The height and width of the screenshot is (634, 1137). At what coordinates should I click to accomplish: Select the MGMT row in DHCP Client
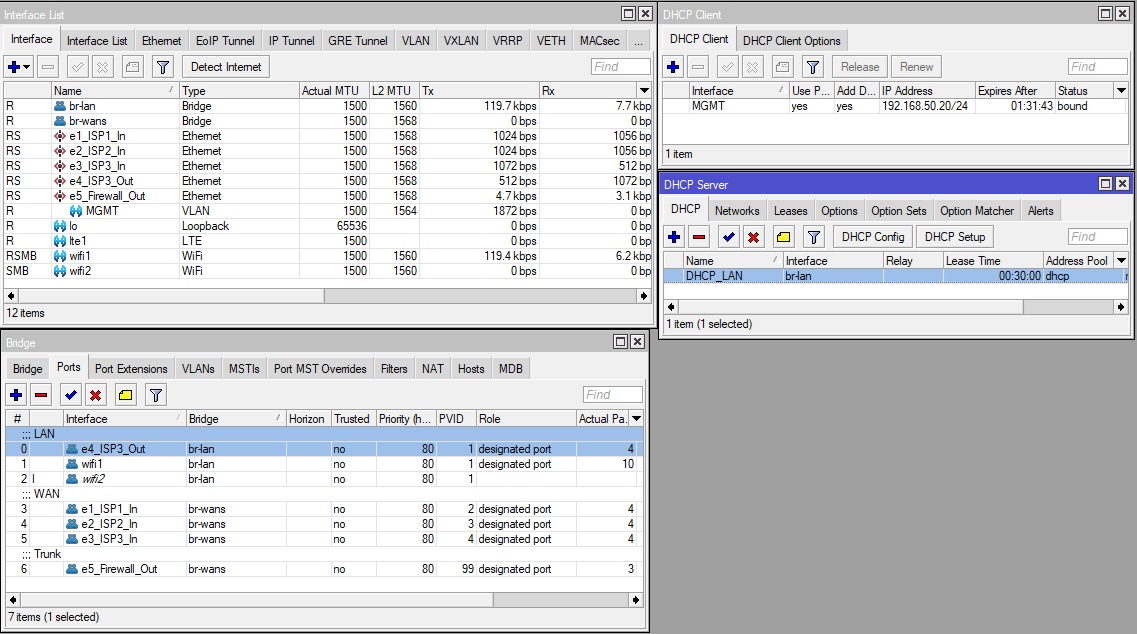pos(896,106)
